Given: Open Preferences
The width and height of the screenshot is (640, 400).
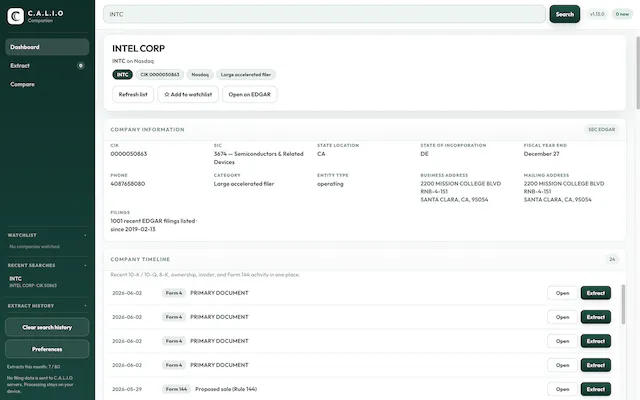Looking at the screenshot, I should [47, 349].
